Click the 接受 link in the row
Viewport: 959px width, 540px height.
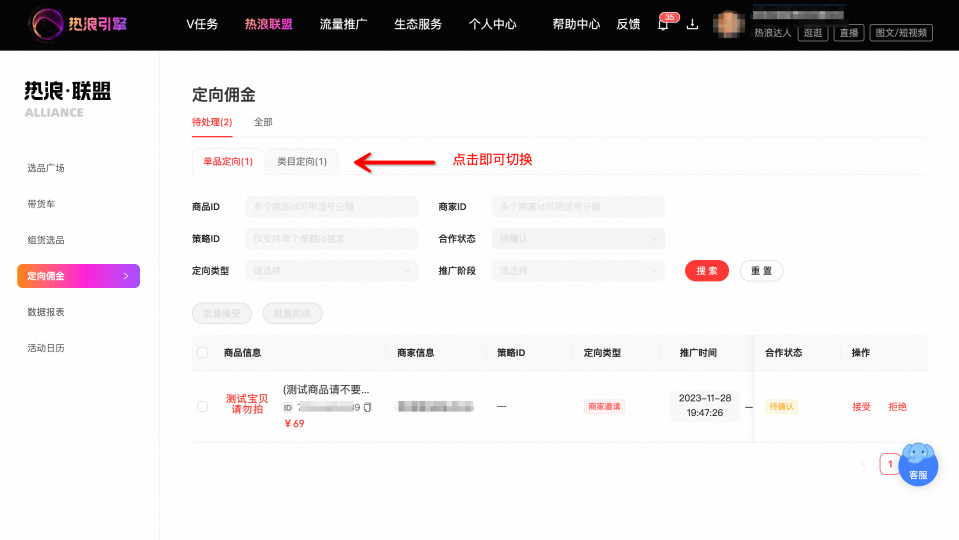coord(861,407)
